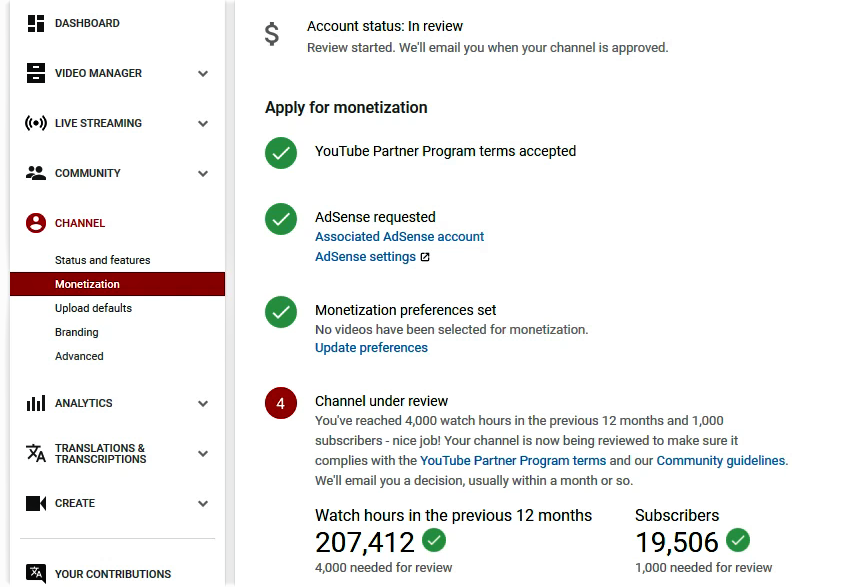Click the green check next to 19,506
Image resolution: width=847 pixels, height=587 pixels.
tap(738, 540)
